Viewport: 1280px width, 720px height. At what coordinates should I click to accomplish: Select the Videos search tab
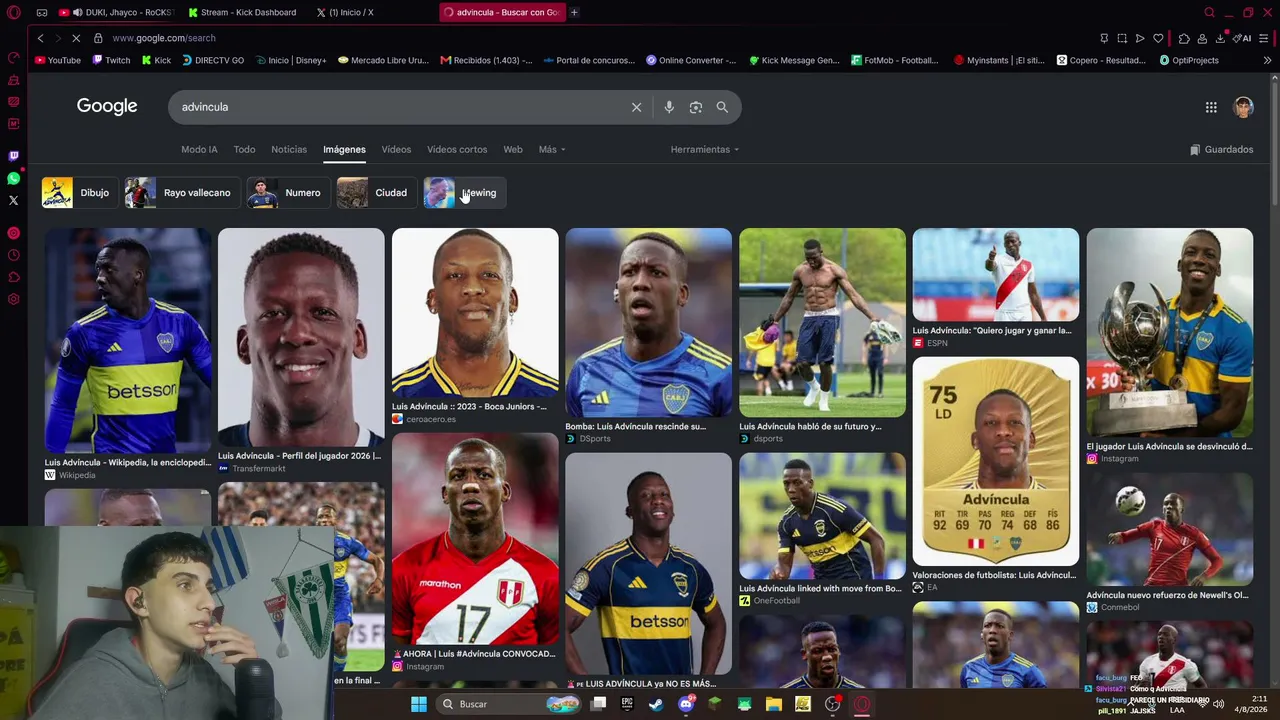click(396, 149)
